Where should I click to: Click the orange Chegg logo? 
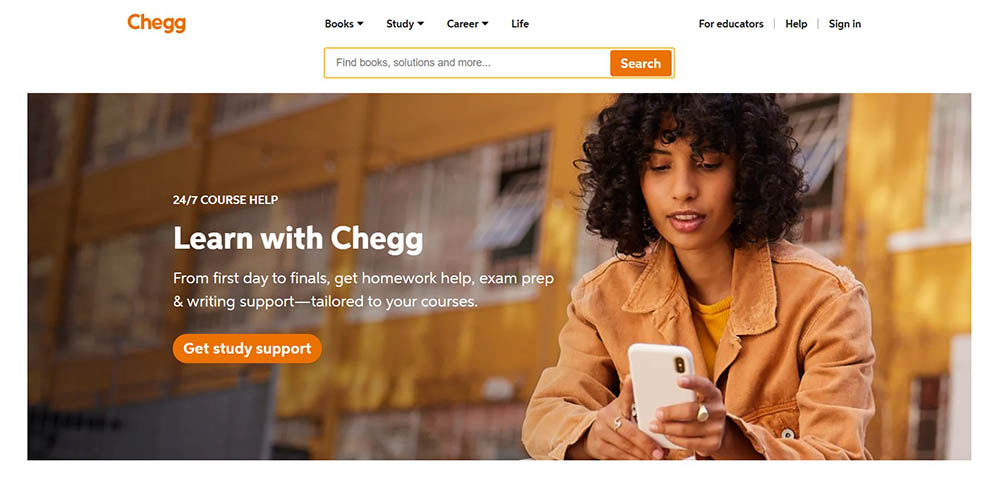pos(156,23)
